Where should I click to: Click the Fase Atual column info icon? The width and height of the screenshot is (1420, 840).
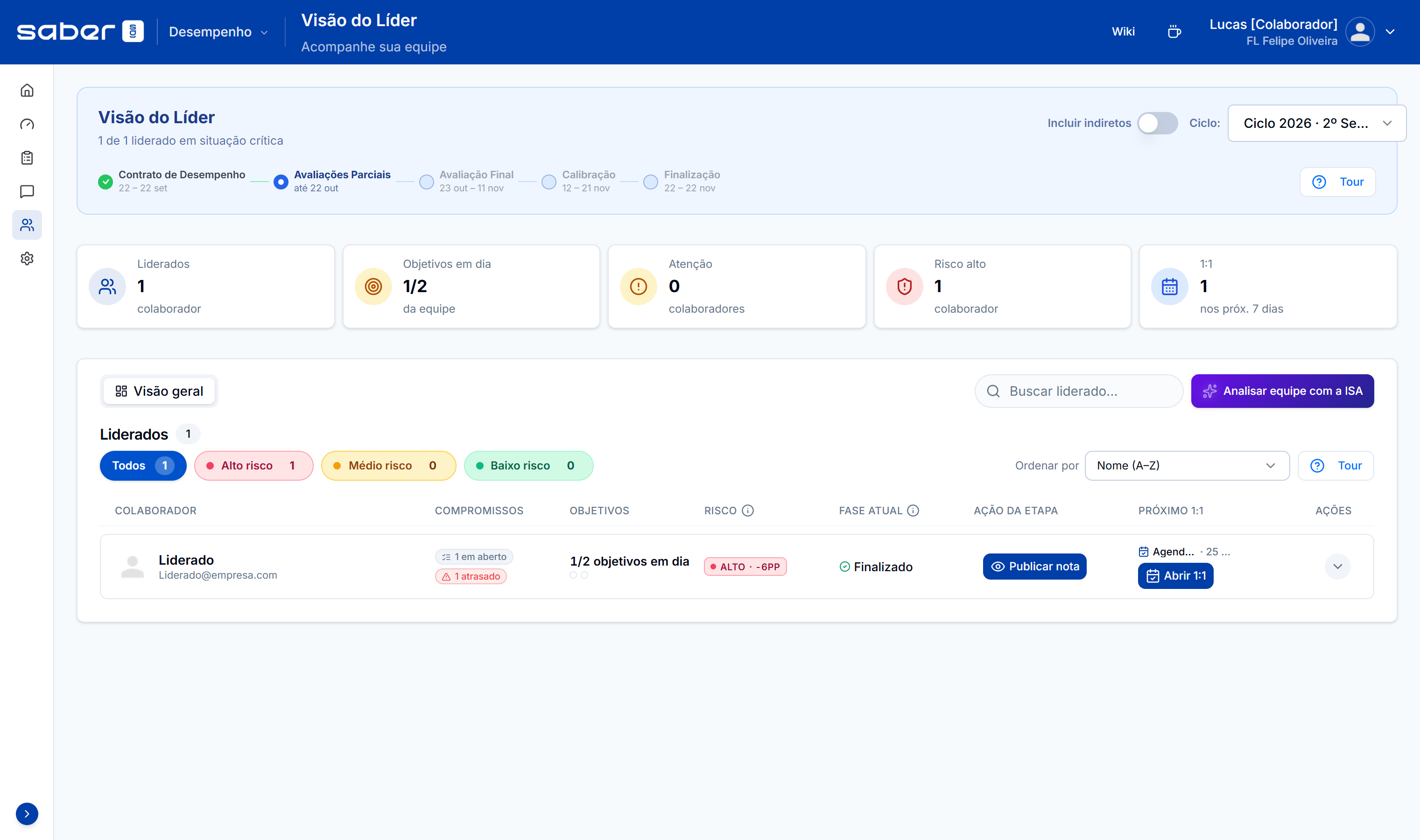(913, 511)
